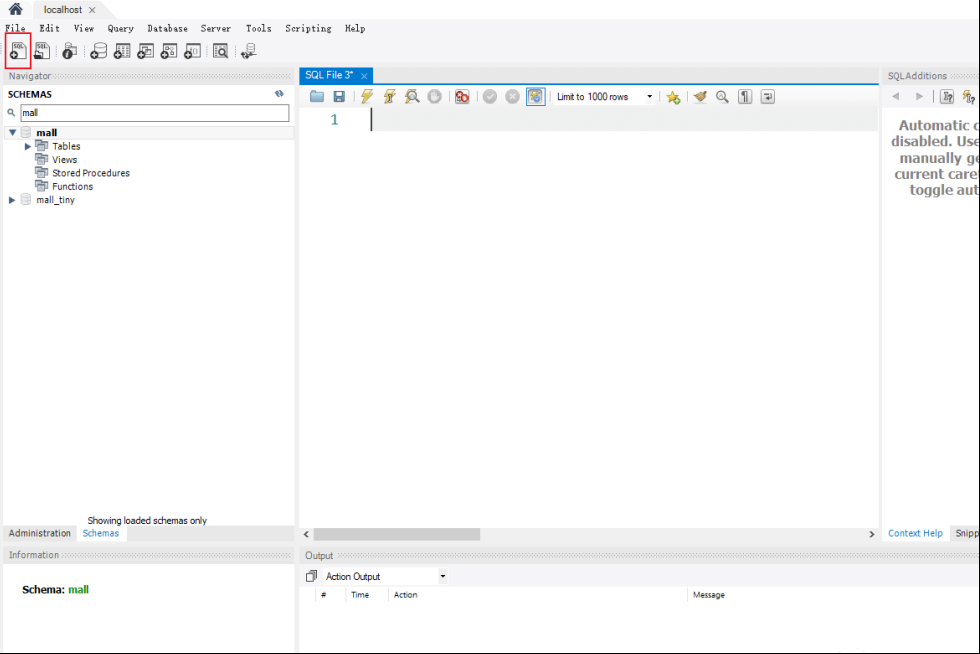
Task: Save statement to snippets with star icon
Action: click(673, 96)
